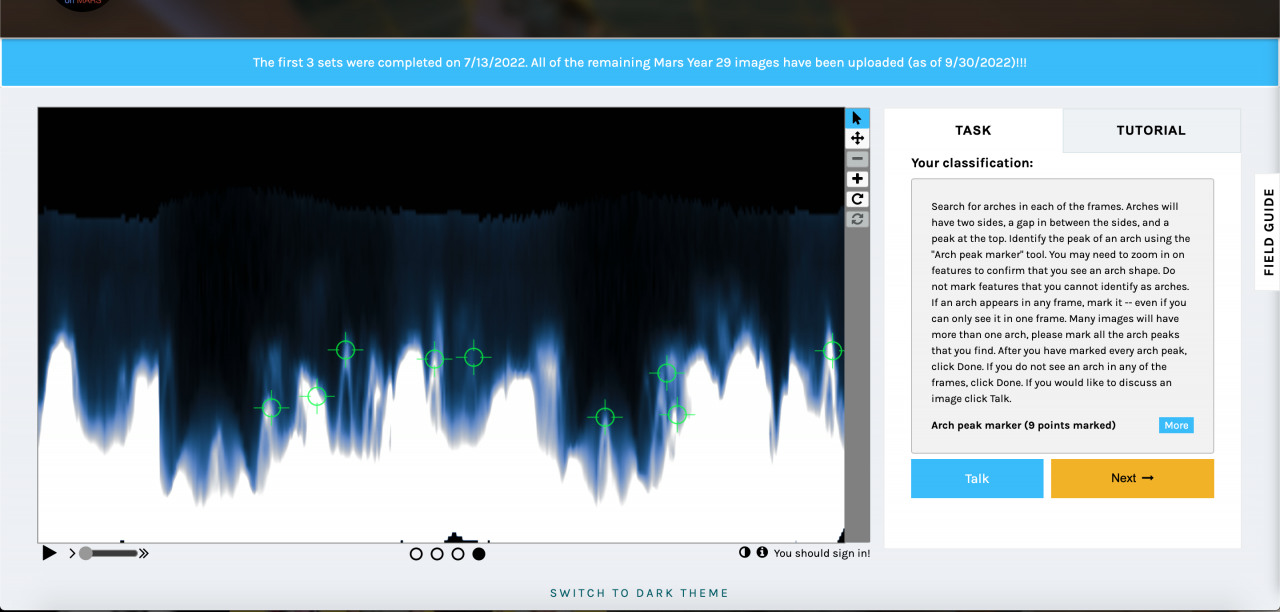The height and width of the screenshot is (612, 1280).
Task: Click the "You should sign in!" notice
Action: [x=822, y=553]
